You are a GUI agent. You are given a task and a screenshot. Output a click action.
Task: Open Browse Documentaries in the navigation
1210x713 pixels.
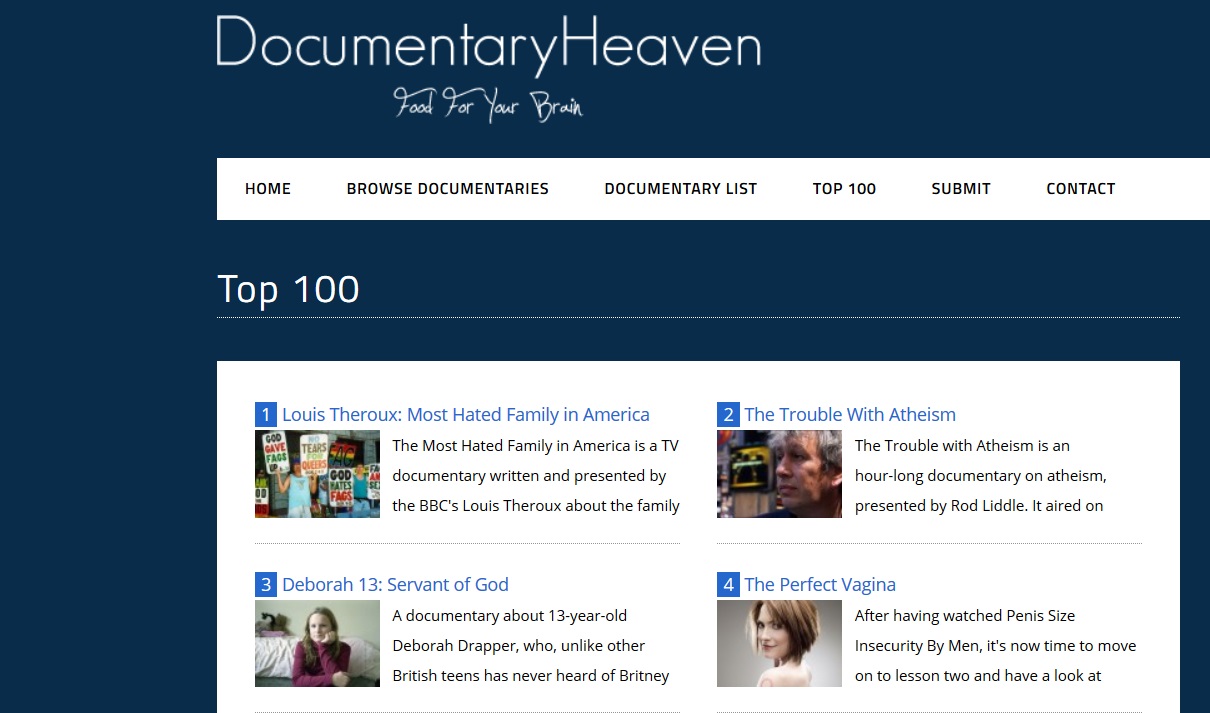(x=447, y=189)
